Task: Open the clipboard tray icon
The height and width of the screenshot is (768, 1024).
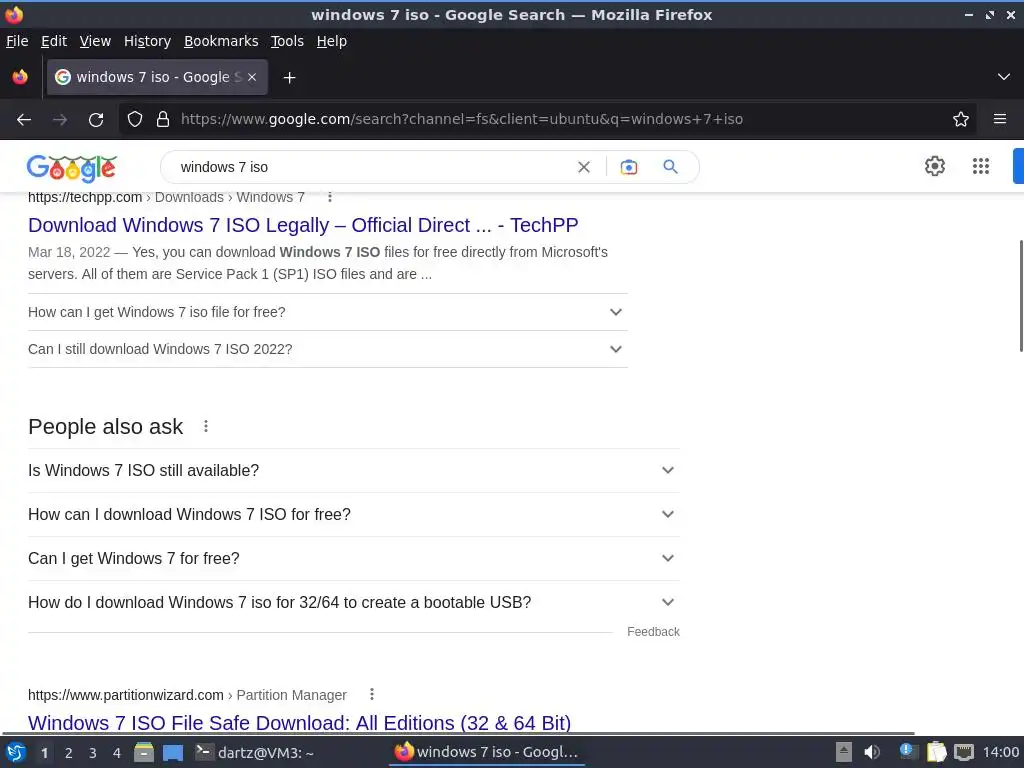Action: 936,752
